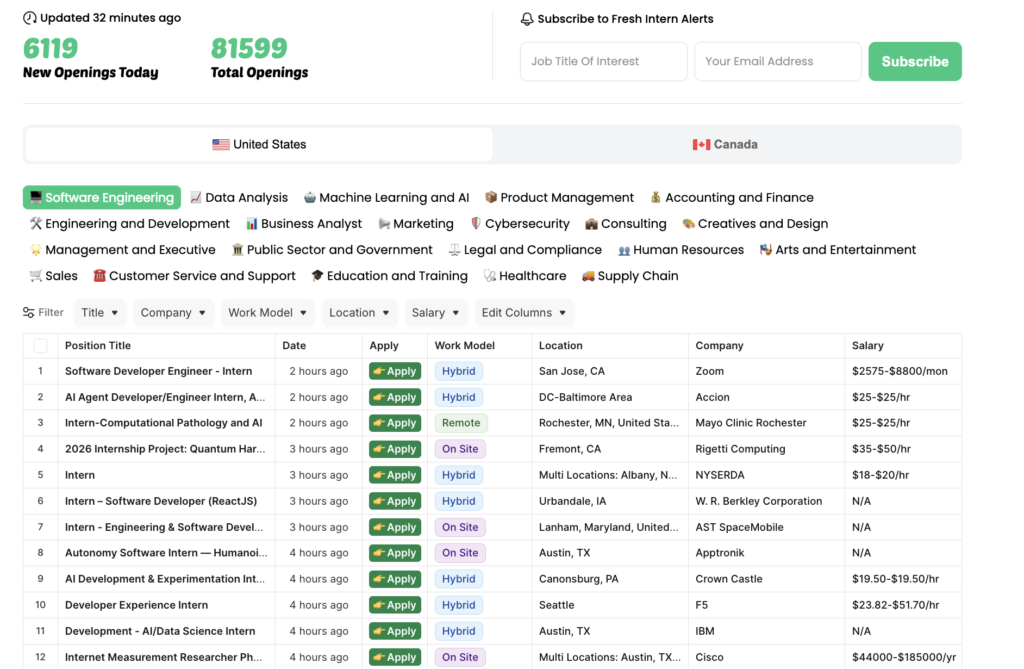Expand the Edit Columns dropdown
This screenshot has width=1024, height=669.
point(524,313)
